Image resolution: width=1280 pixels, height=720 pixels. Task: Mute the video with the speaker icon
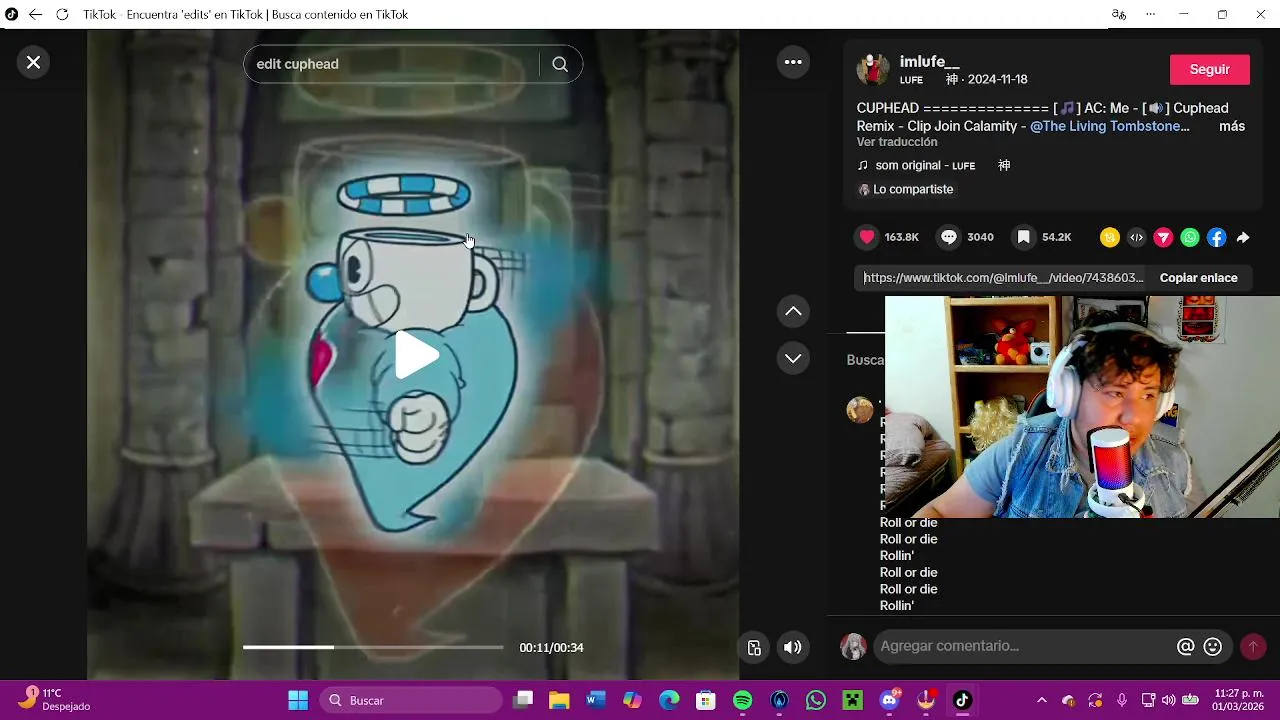pos(792,647)
